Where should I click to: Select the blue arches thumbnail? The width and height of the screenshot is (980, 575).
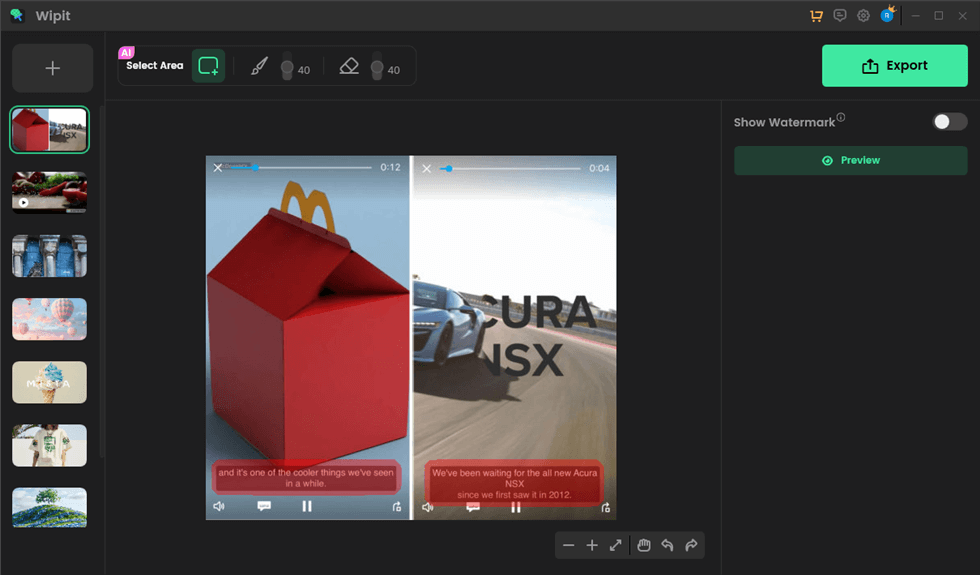(49, 256)
